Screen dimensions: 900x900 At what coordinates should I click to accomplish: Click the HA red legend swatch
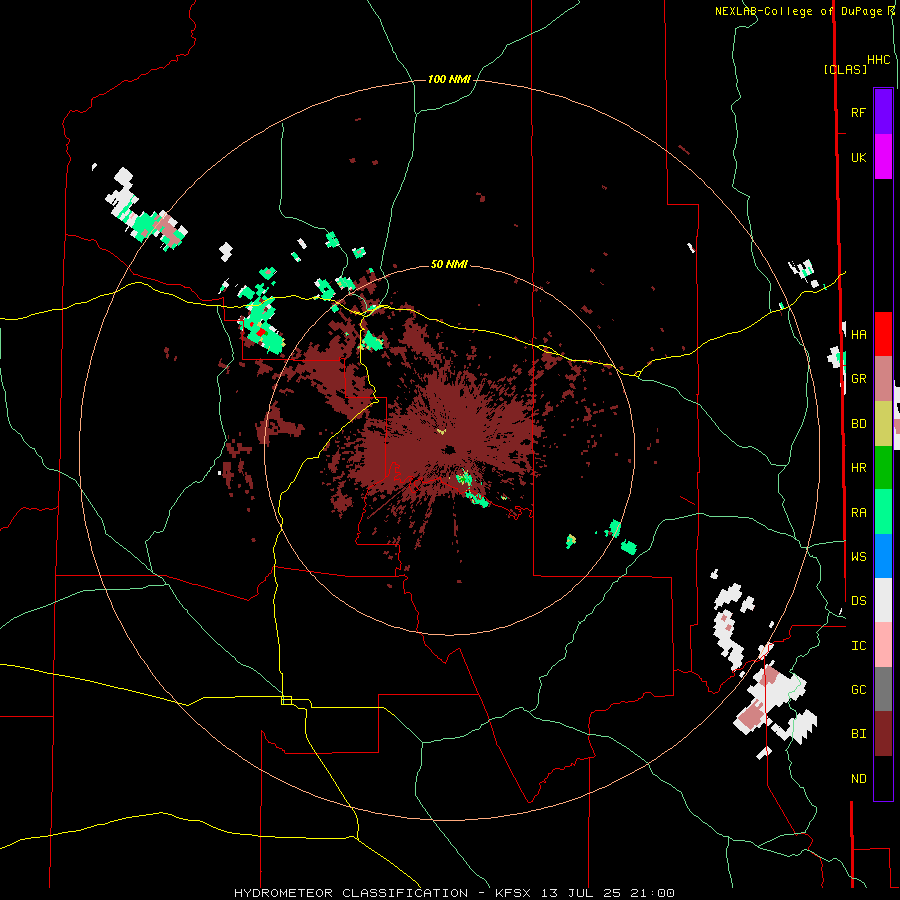[x=883, y=334]
